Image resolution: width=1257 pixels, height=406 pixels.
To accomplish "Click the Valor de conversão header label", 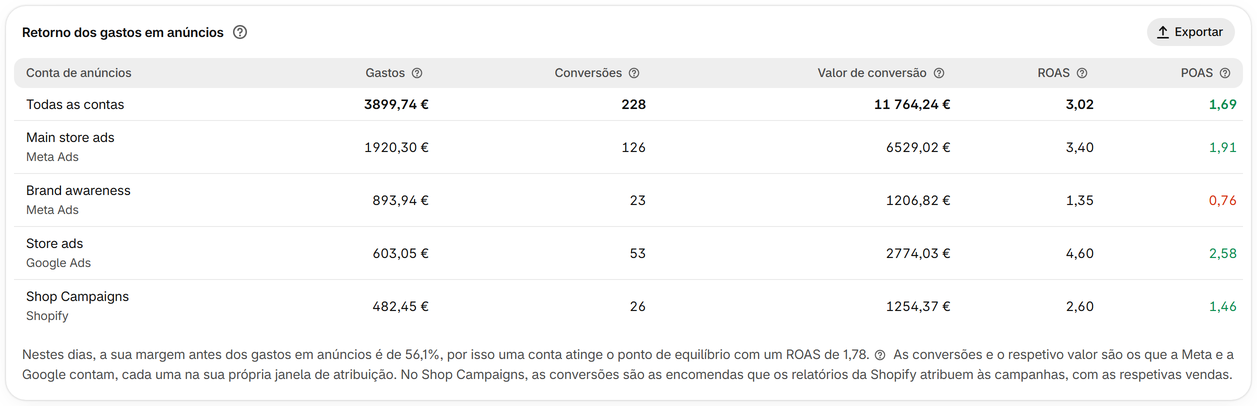I will (x=872, y=73).
